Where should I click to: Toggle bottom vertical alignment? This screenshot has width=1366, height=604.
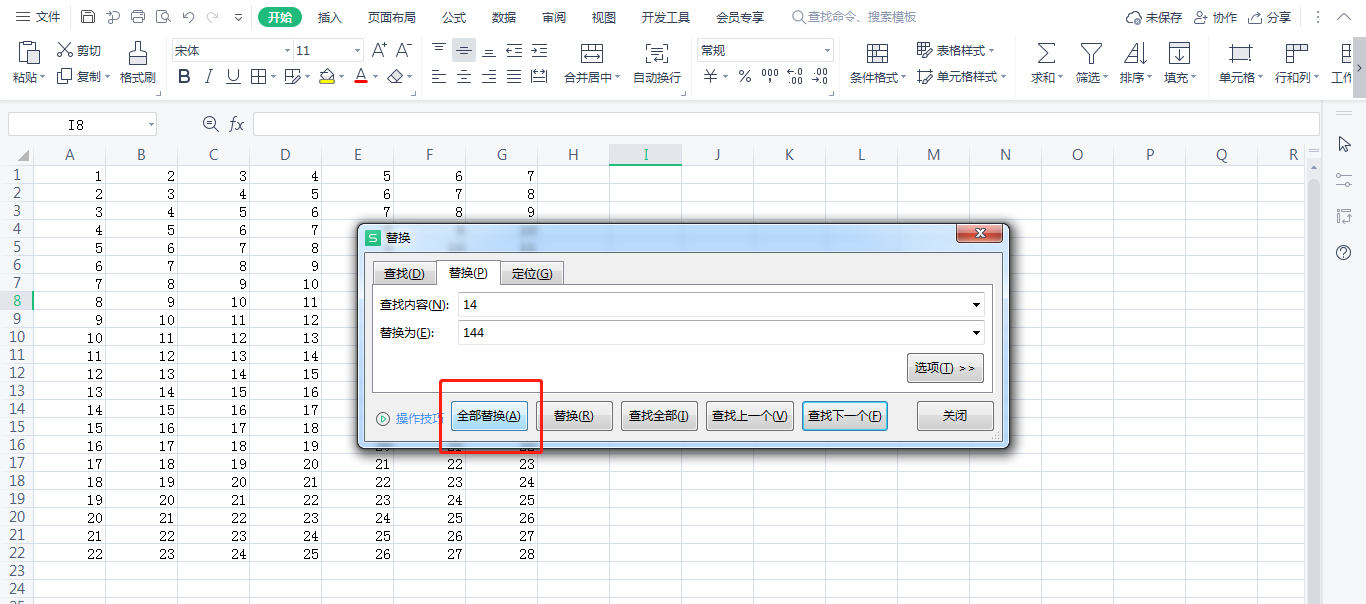[x=489, y=50]
